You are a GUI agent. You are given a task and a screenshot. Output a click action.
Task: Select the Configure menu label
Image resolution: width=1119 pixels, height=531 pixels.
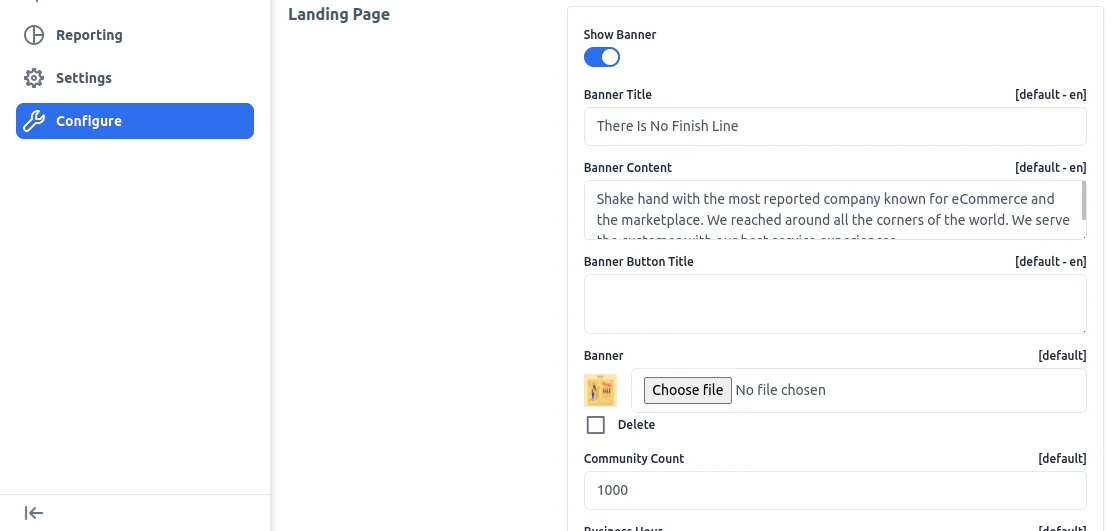tap(89, 121)
